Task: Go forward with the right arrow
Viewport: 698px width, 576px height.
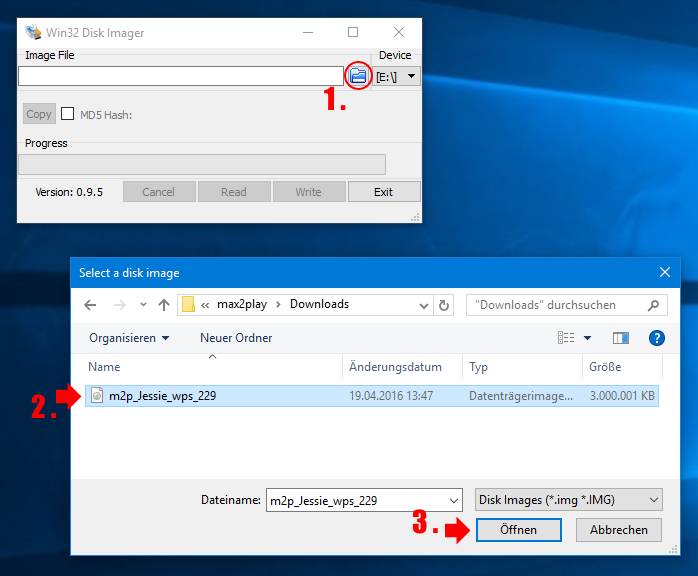Action: point(119,305)
